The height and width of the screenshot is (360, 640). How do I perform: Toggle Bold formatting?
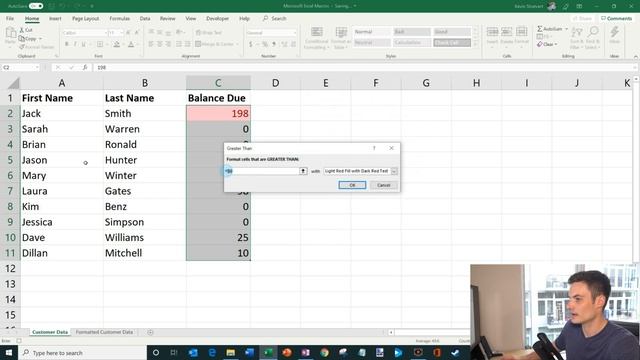[x=67, y=44]
